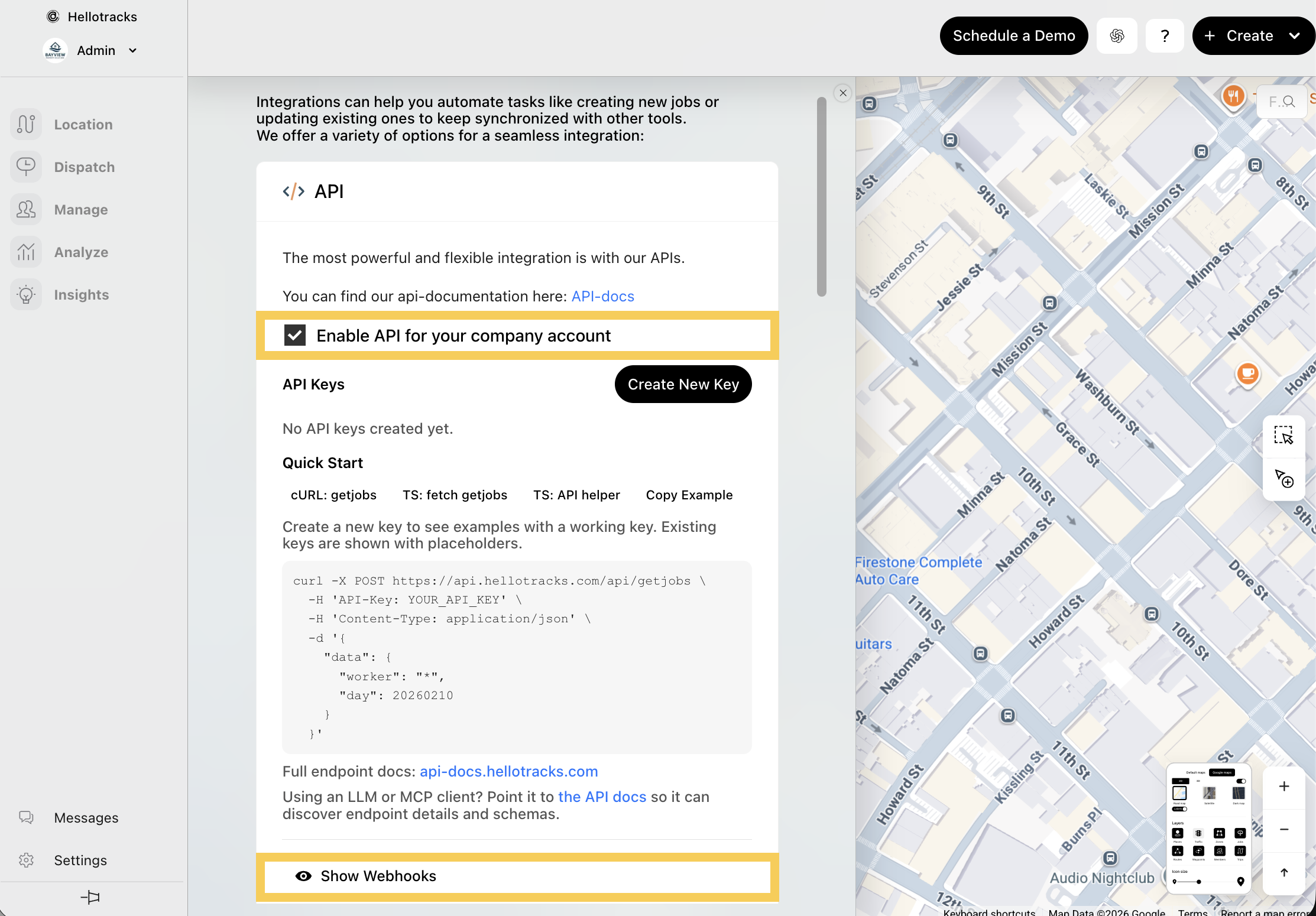Viewport: 1316px width, 916px height.
Task: Click the add-place cursor map tool
Action: (x=1283, y=479)
